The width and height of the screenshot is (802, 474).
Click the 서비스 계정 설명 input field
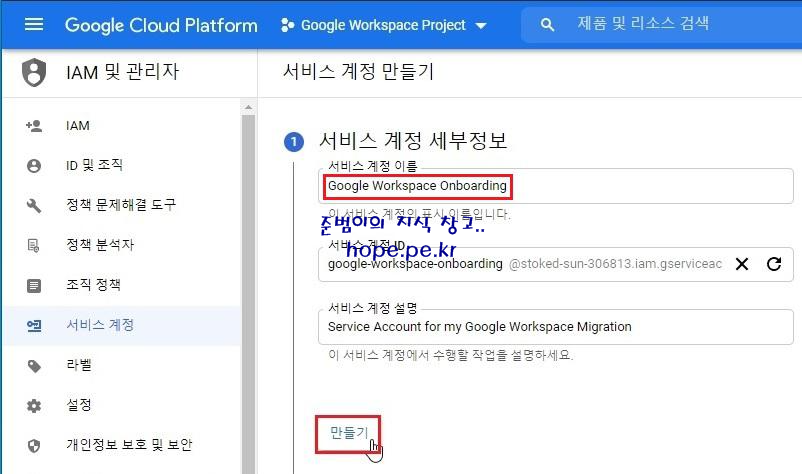pos(555,327)
